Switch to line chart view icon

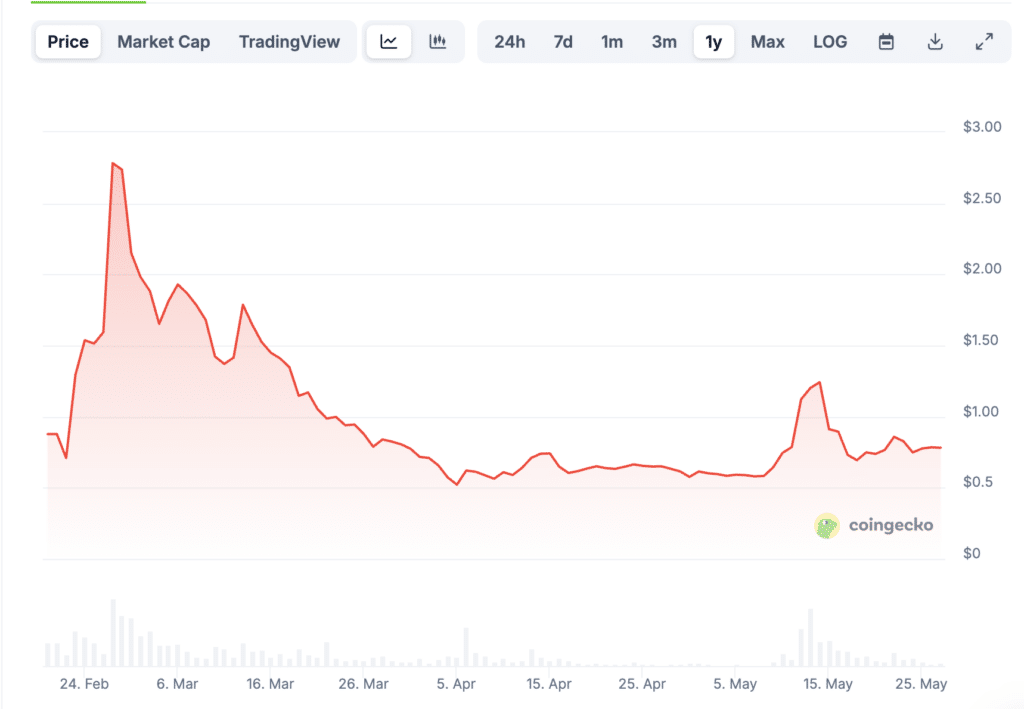pos(389,42)
